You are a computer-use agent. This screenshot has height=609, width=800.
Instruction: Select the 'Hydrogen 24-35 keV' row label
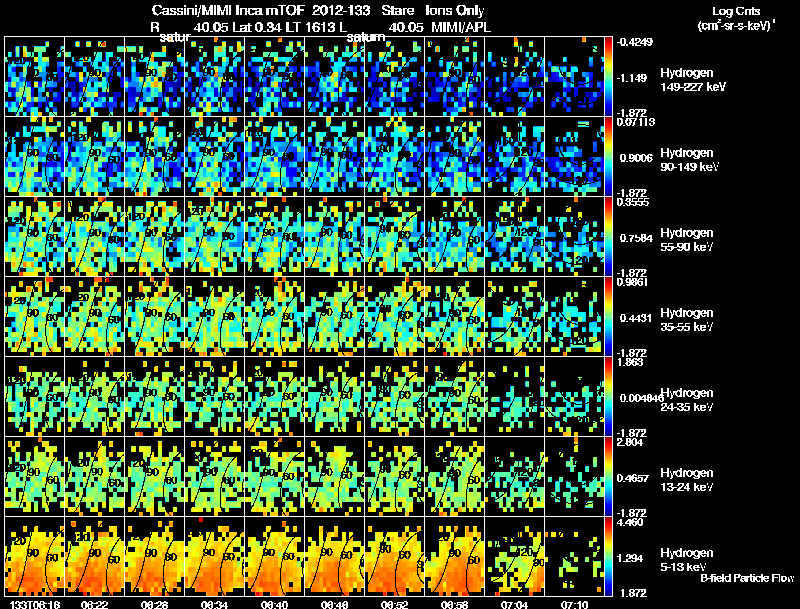point(687,400)
